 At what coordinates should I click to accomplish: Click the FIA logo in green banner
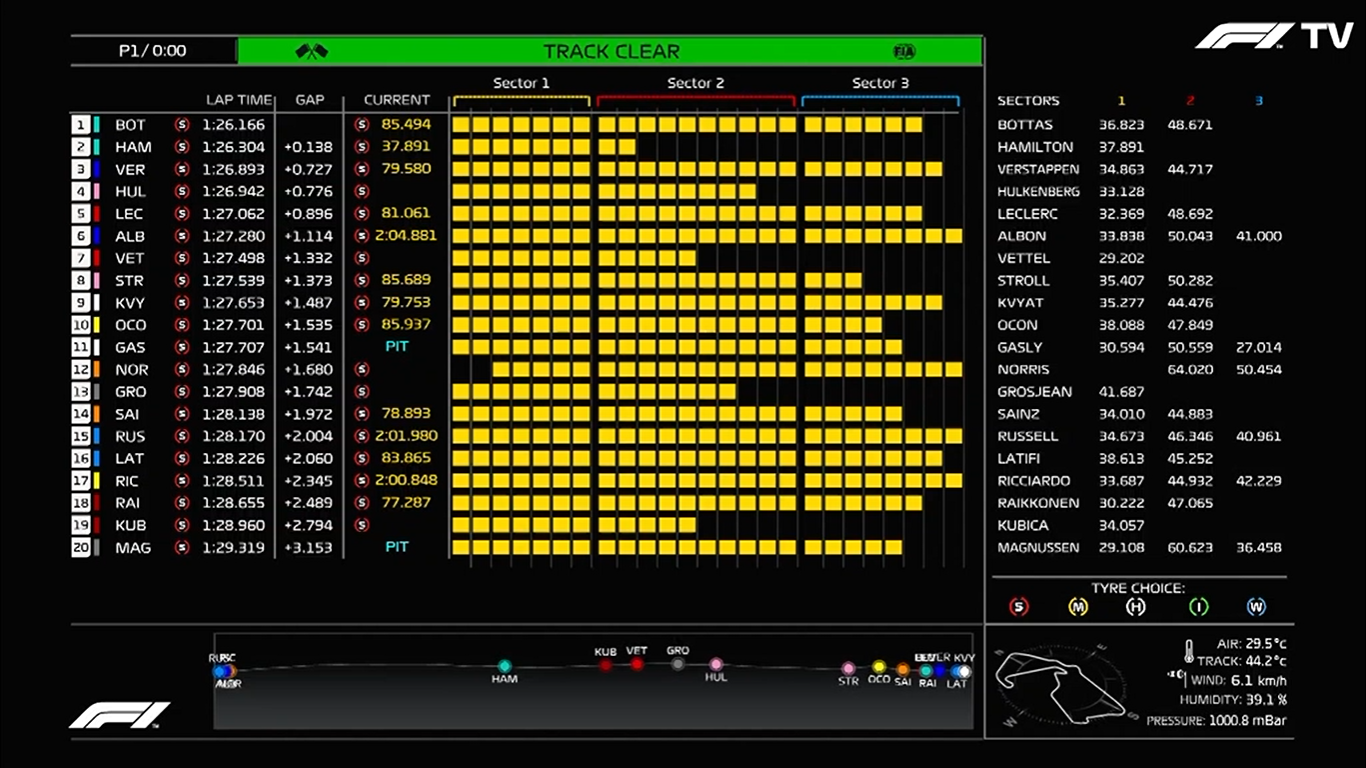(x=904, y=51)
